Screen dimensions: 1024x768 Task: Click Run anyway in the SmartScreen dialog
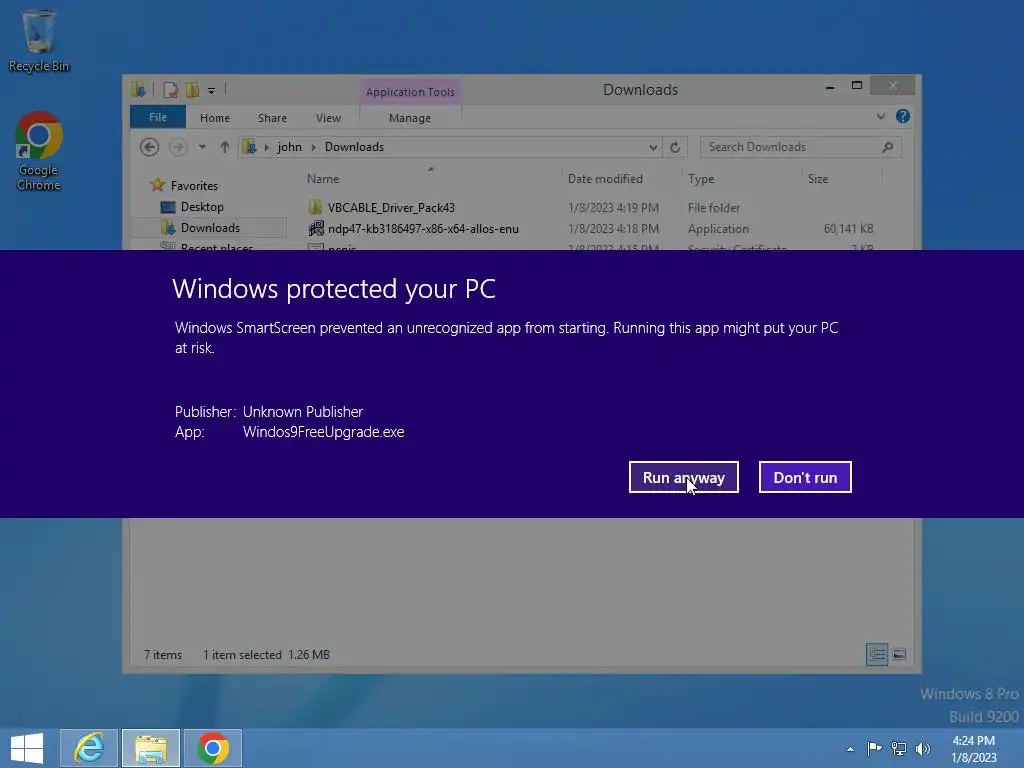(x=683, y=477)
